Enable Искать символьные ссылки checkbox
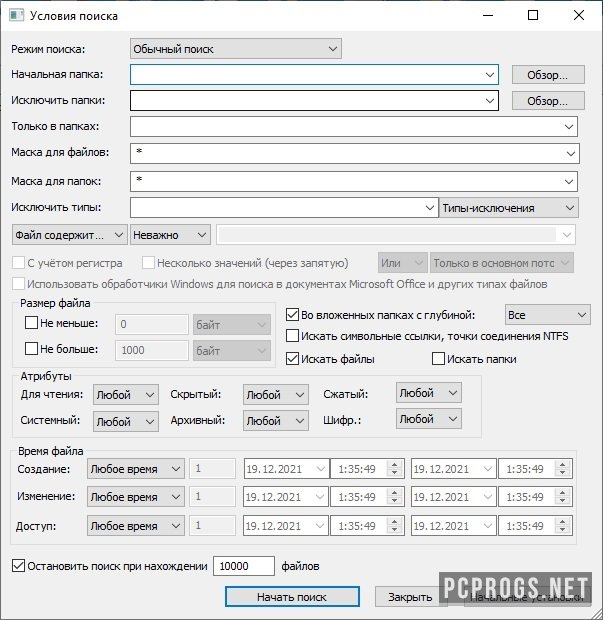 [x=293, y=336]
